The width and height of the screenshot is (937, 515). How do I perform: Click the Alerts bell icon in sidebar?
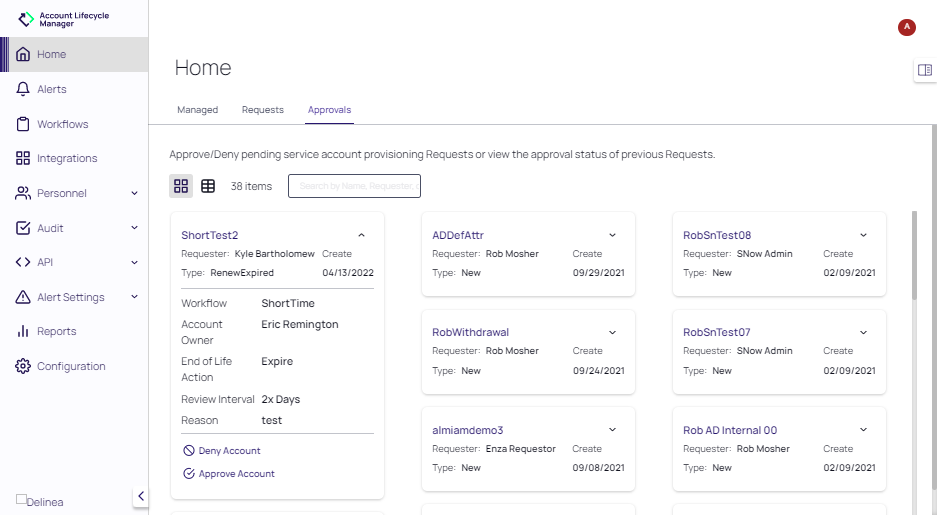click(23, 89)
